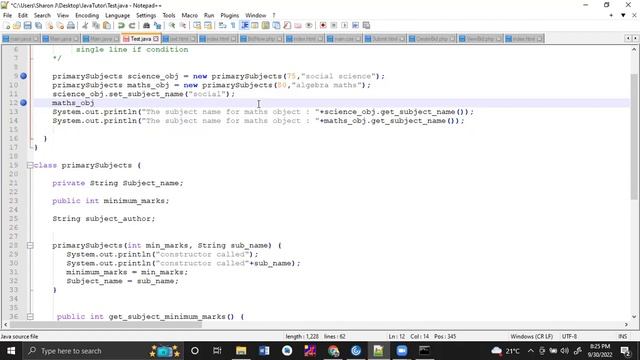Image resolution: width=640 pixels, height=360 pixels.
Task: Run macro multiple times icon
Action: 356,25
